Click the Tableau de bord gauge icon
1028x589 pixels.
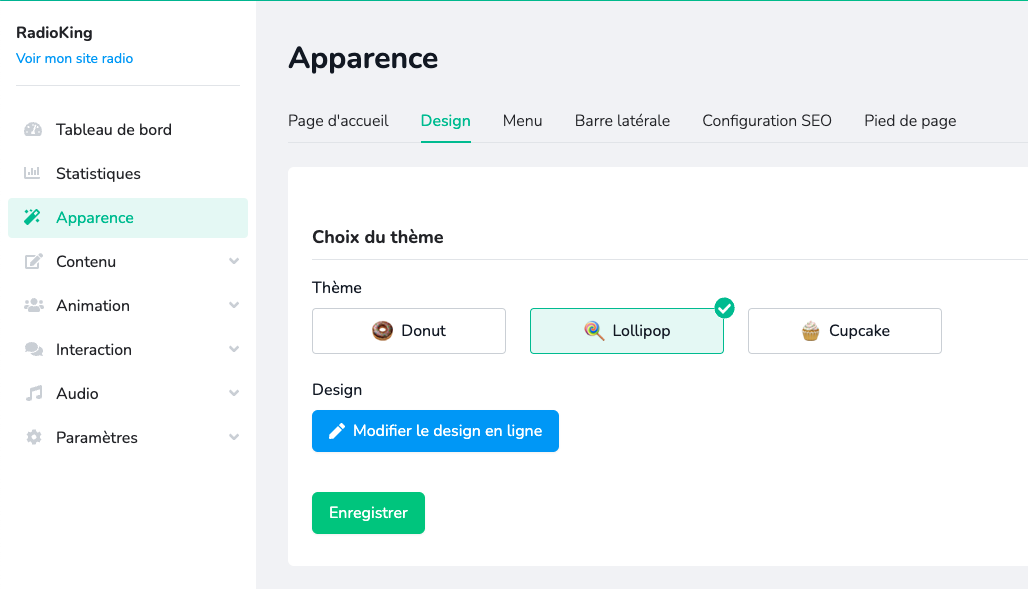pos(34,130)
